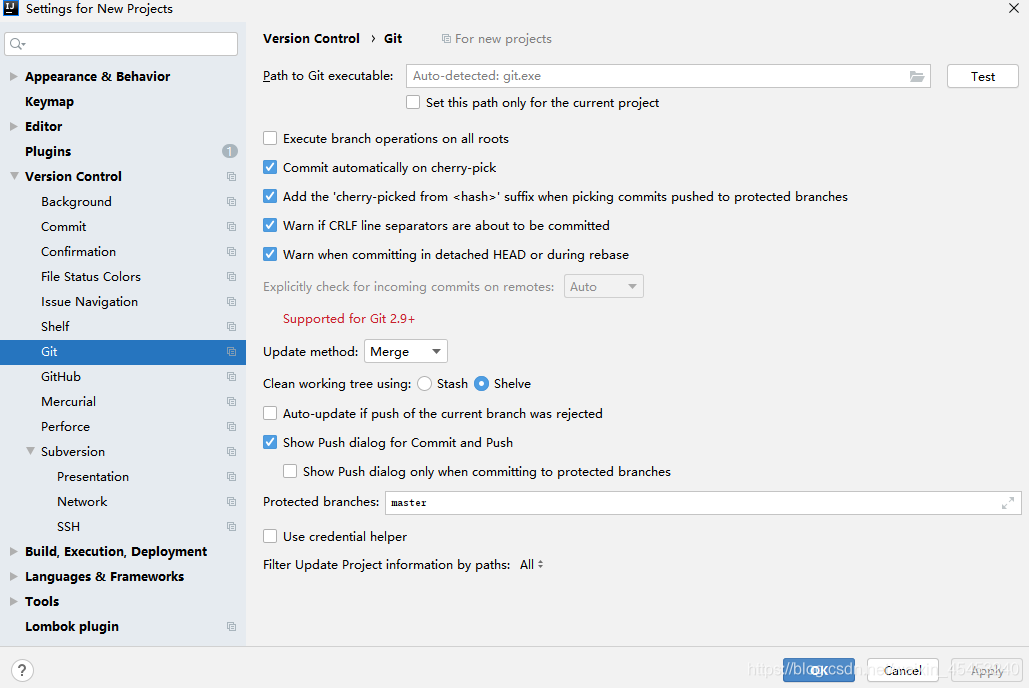
Task: Enable Execute branch operations on all roots
Action: [x=270, y=139]
